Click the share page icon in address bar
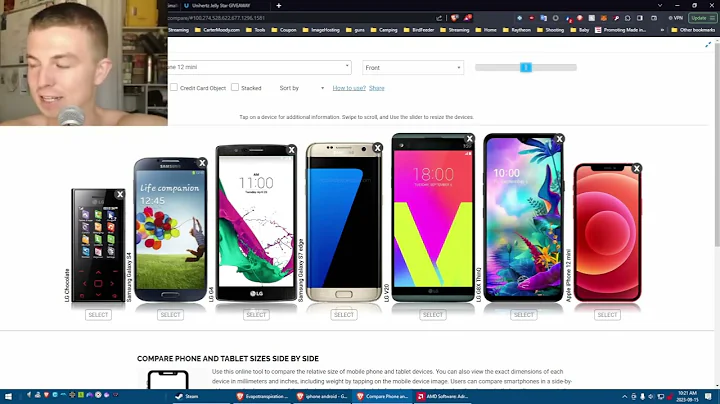 (439, 18)
